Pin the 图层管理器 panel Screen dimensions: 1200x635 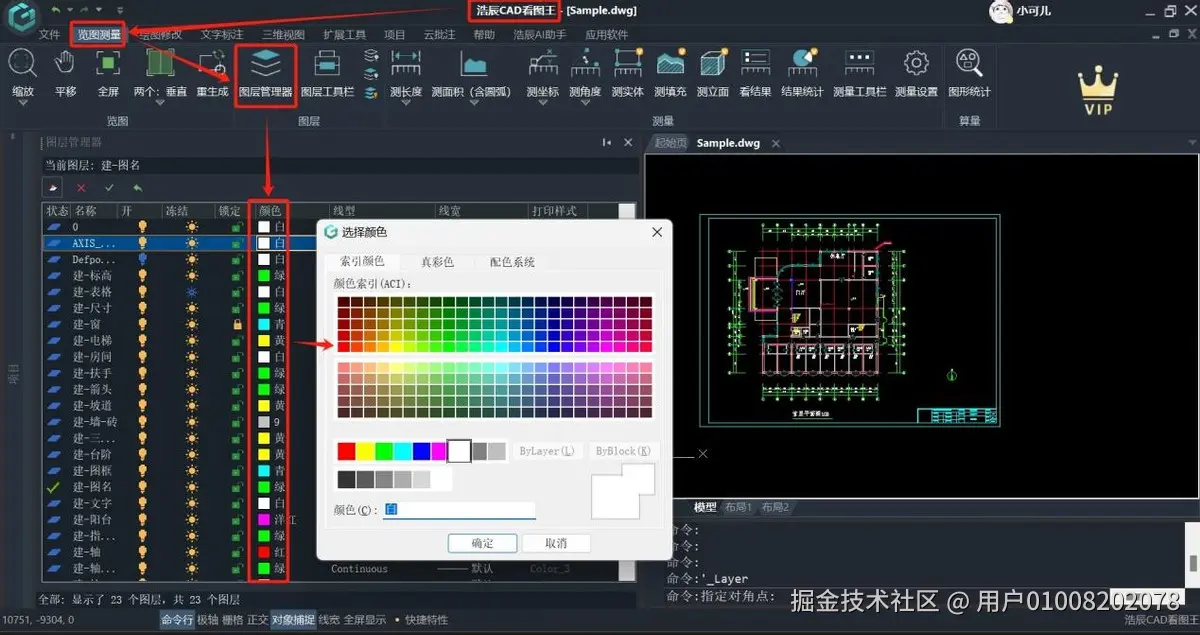[x=606, y=143]
